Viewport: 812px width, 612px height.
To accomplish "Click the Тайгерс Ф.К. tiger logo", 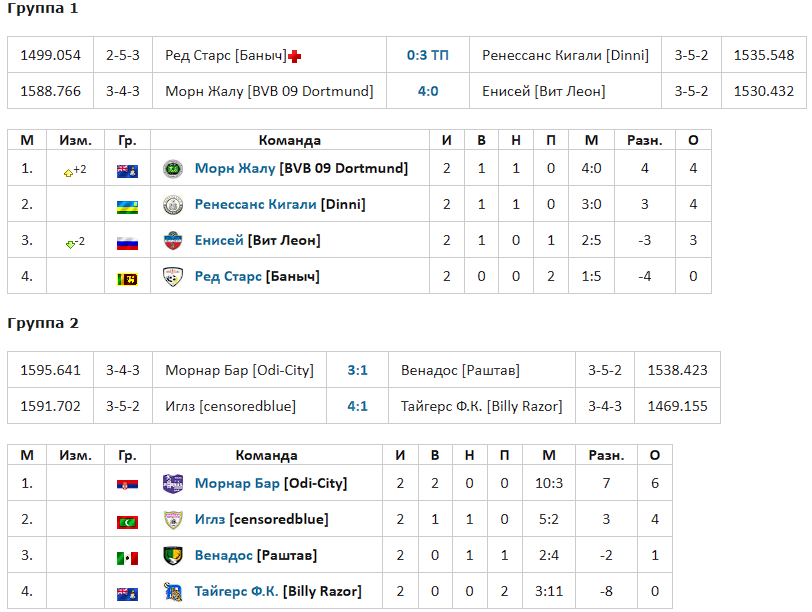I will (172, 591).
